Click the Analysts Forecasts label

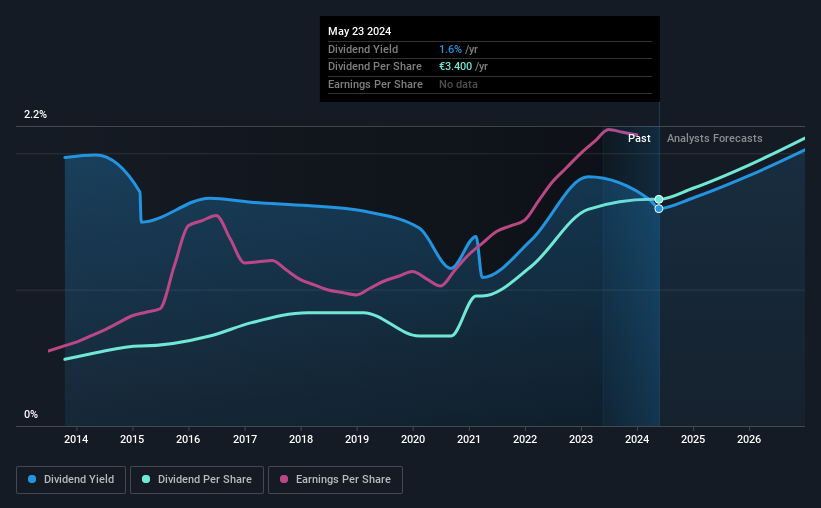(714, 138)
